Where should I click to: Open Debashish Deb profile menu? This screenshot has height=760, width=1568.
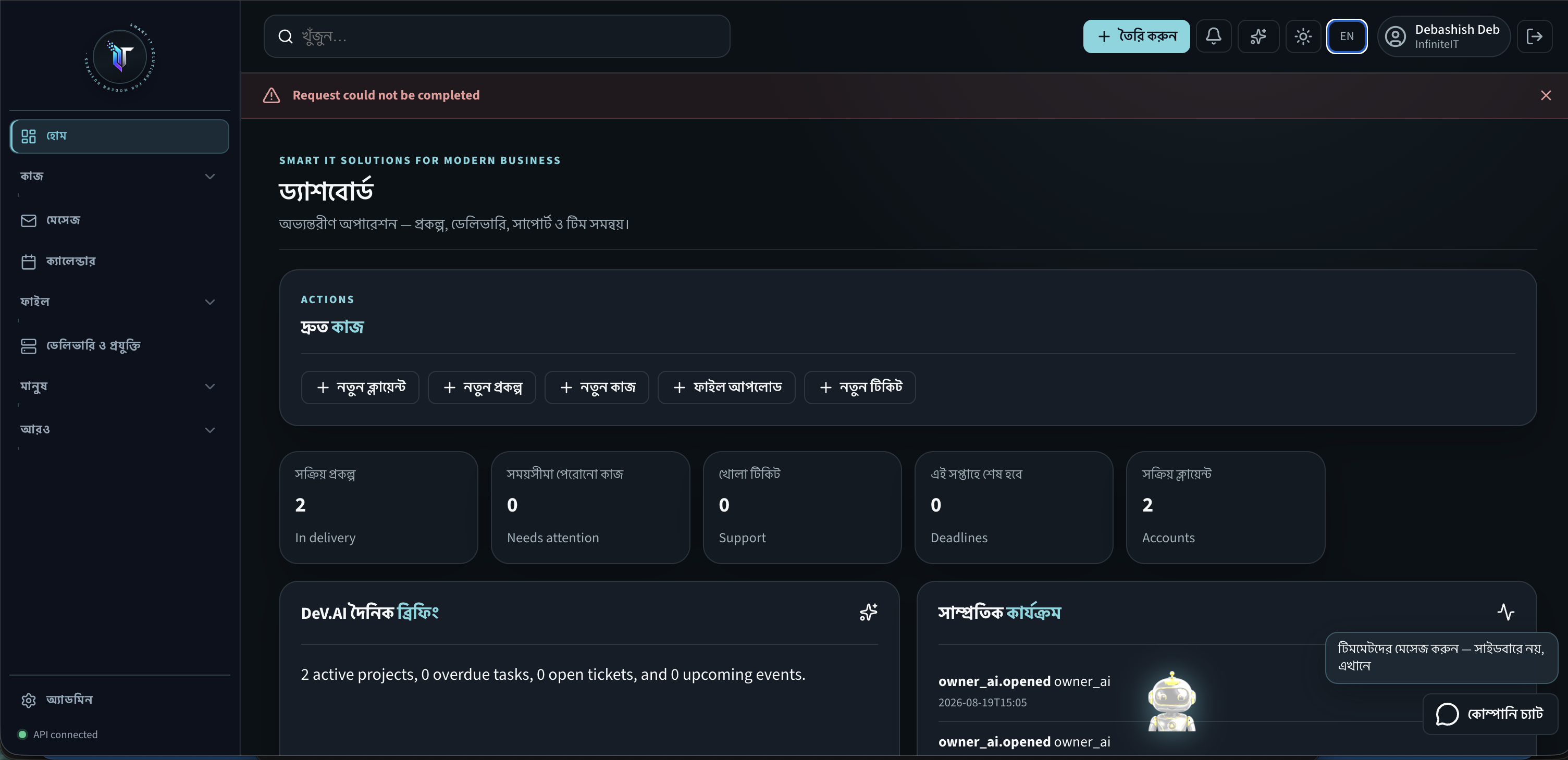click(x=1443, y=36)
